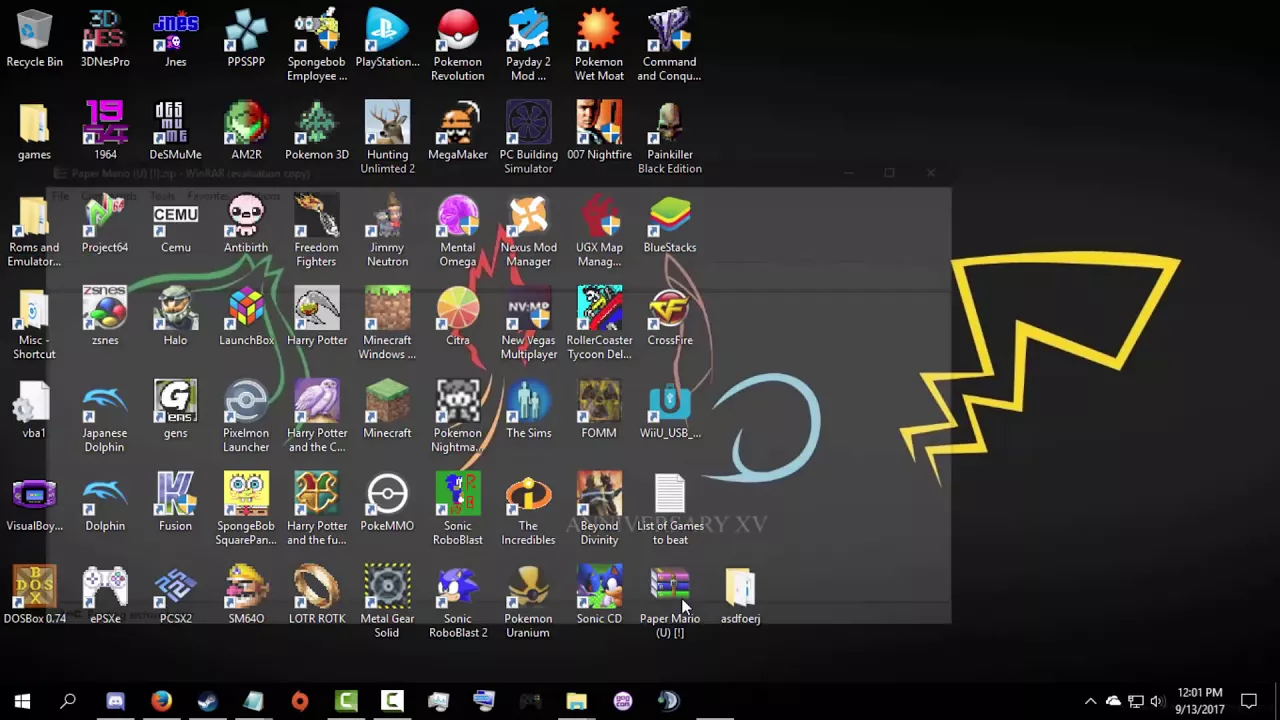Select the Pokemon Wet Moat icon

click(599, 46)
